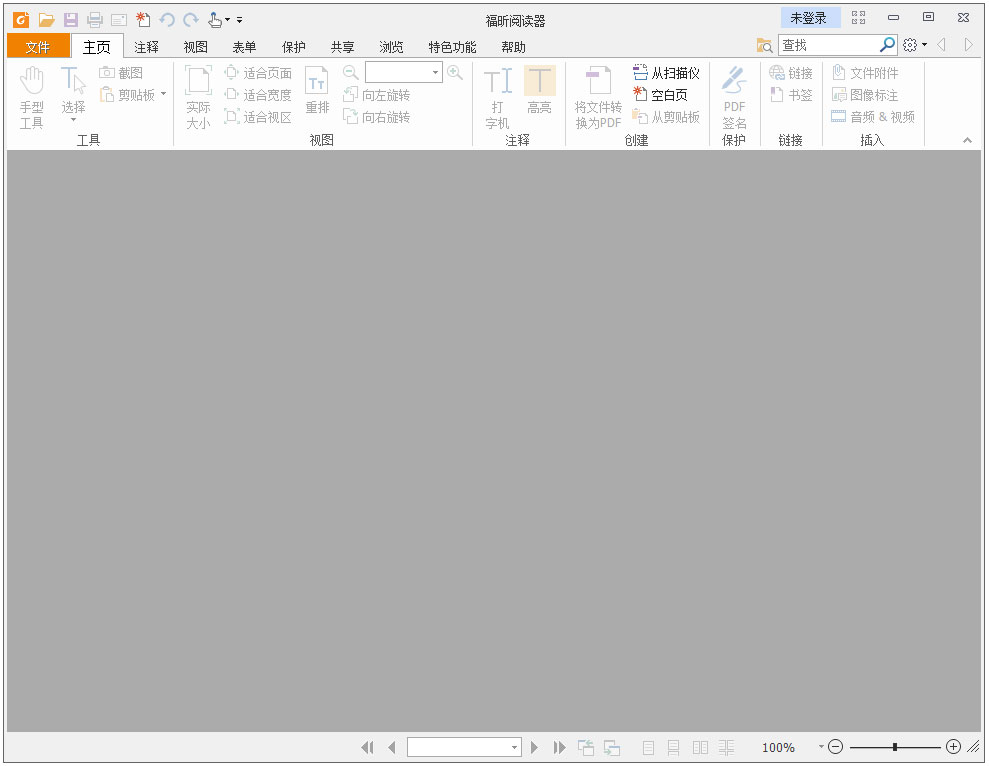
Task: Add a file attachment (文件附件)
Action: [871, 71]
